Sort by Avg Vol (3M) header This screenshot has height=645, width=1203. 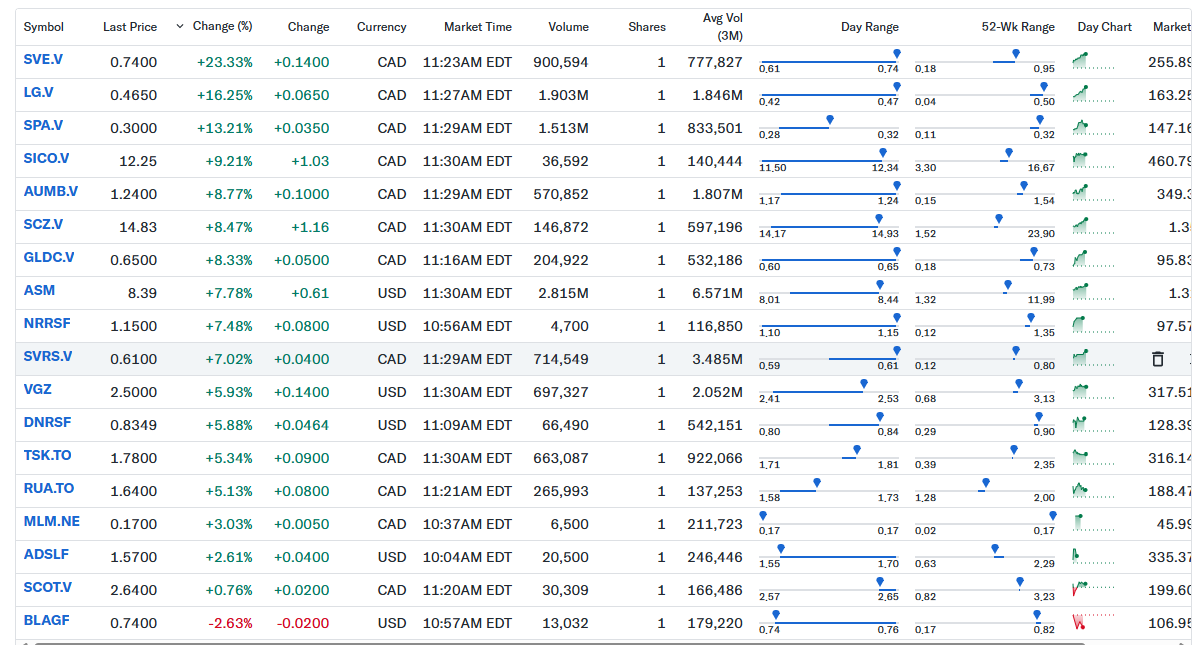coord(722,27)
